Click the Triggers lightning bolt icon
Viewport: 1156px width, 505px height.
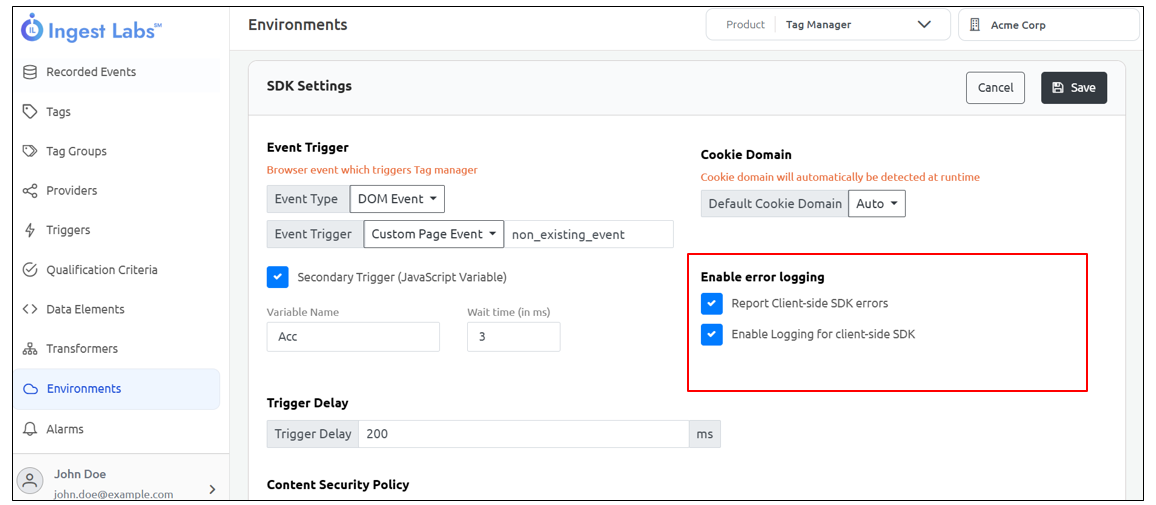(x=30, y=230)
